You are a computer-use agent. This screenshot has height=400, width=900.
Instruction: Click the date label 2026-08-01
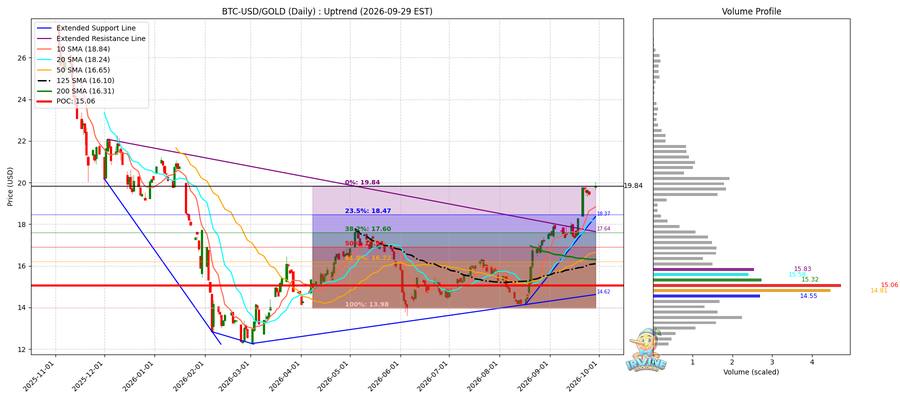pyautogui.click(x=486, y=375)
